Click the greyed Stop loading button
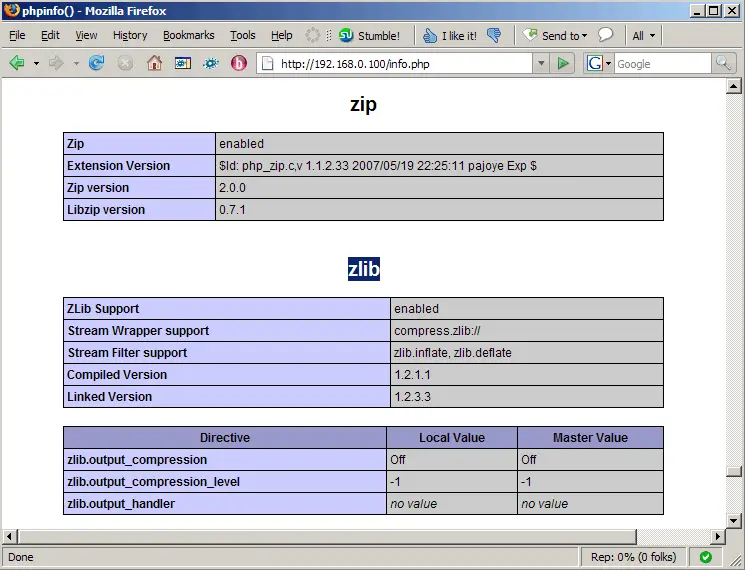The height and width of the screenshot is (570, 745). (x=125, y=63)
